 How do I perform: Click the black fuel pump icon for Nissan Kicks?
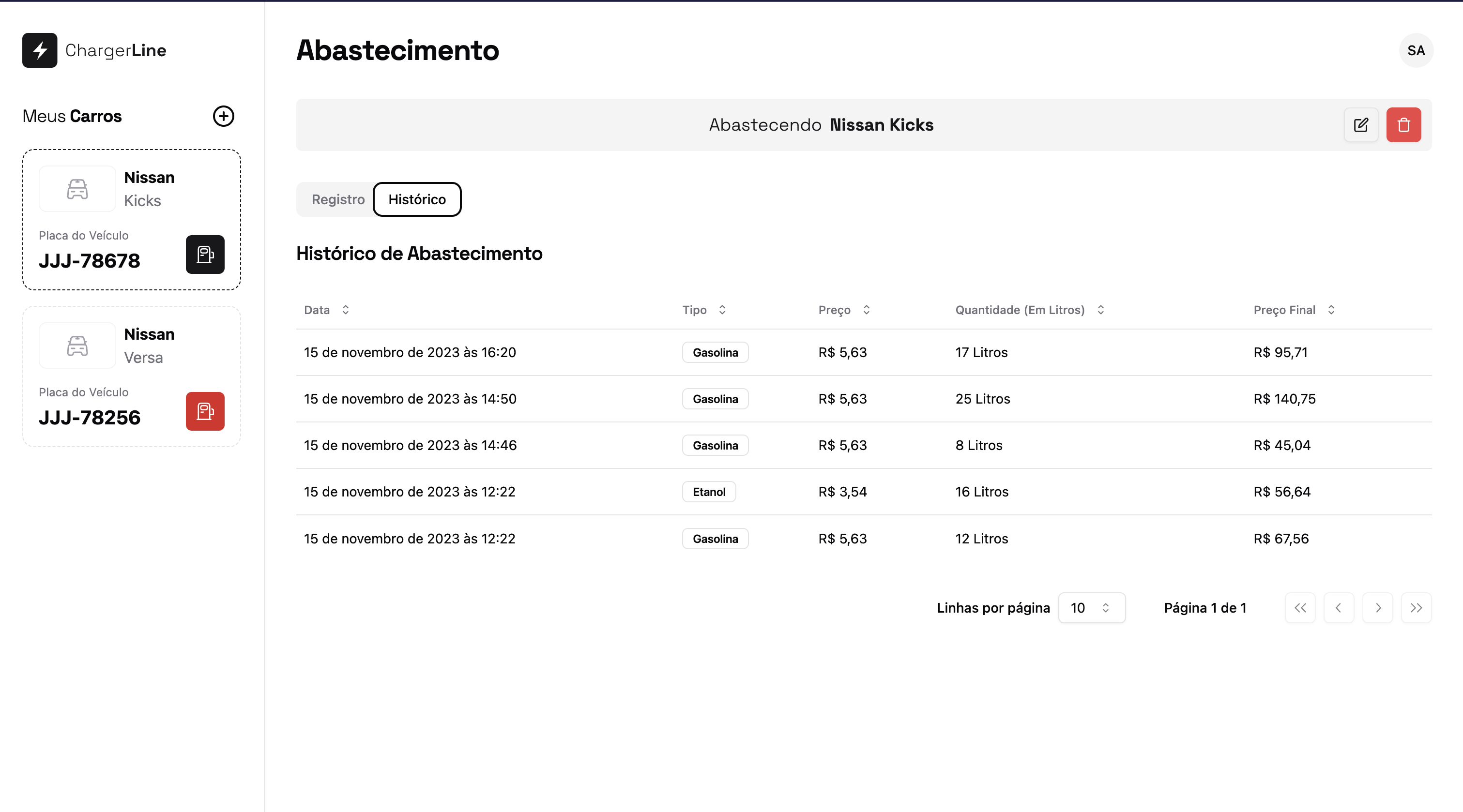coord(205,255)
